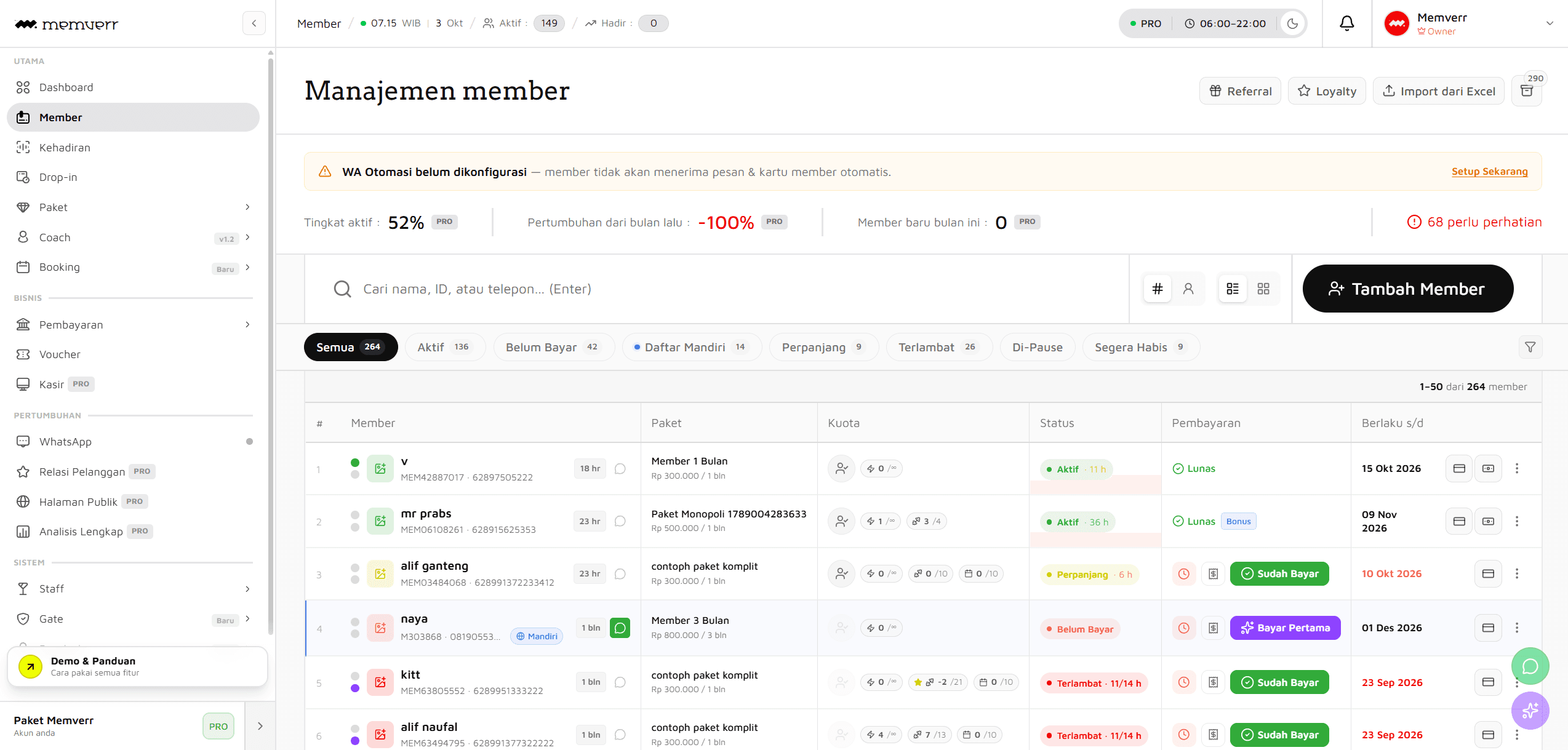Open Relasi Pelanggan in the sidebar
1568x750 pixels.
(x=133, y=472)
